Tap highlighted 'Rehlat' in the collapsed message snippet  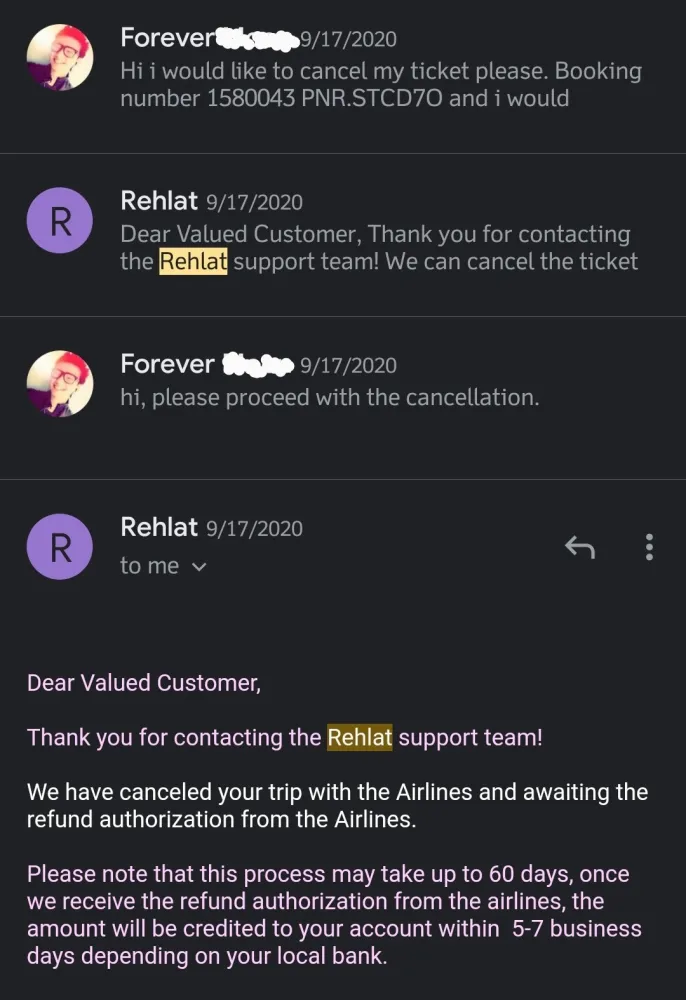coord(194,262)
